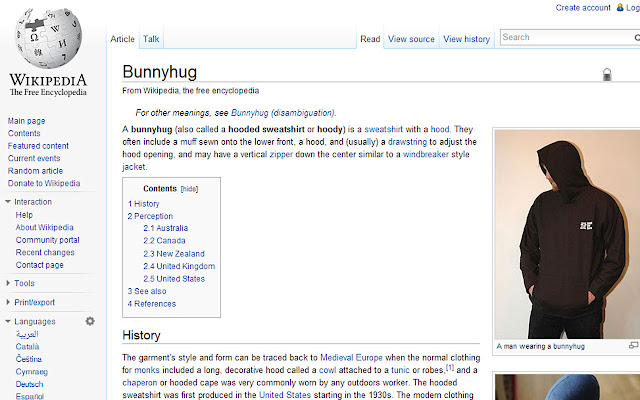Click footnote reference [1]
The width and height of the screenshot is (640, 400).
tap(450, 367)
